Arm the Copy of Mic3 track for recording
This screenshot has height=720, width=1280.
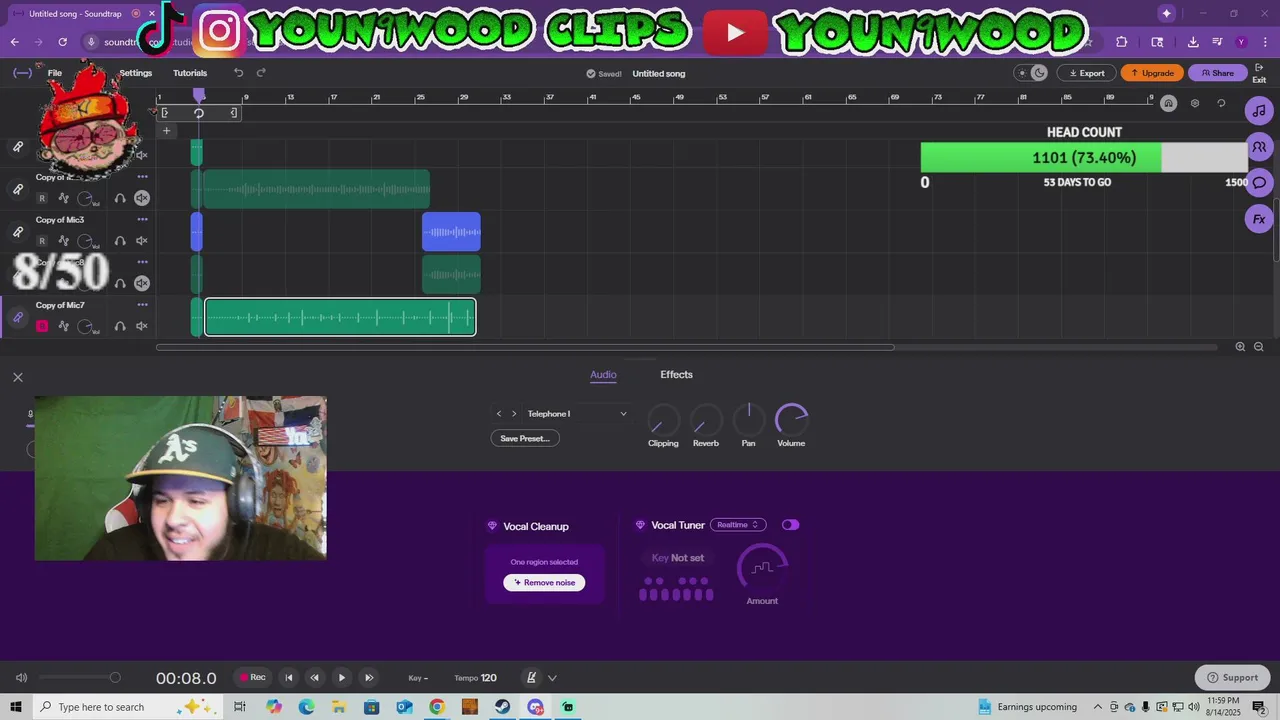[x=42, y=241]
